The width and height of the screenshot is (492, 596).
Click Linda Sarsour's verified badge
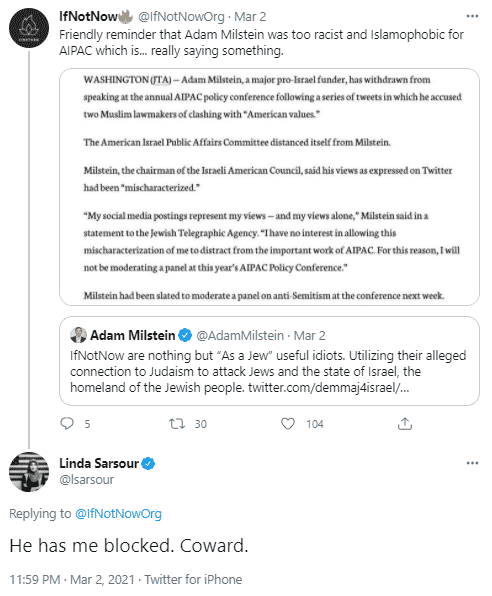click(148, 464)
